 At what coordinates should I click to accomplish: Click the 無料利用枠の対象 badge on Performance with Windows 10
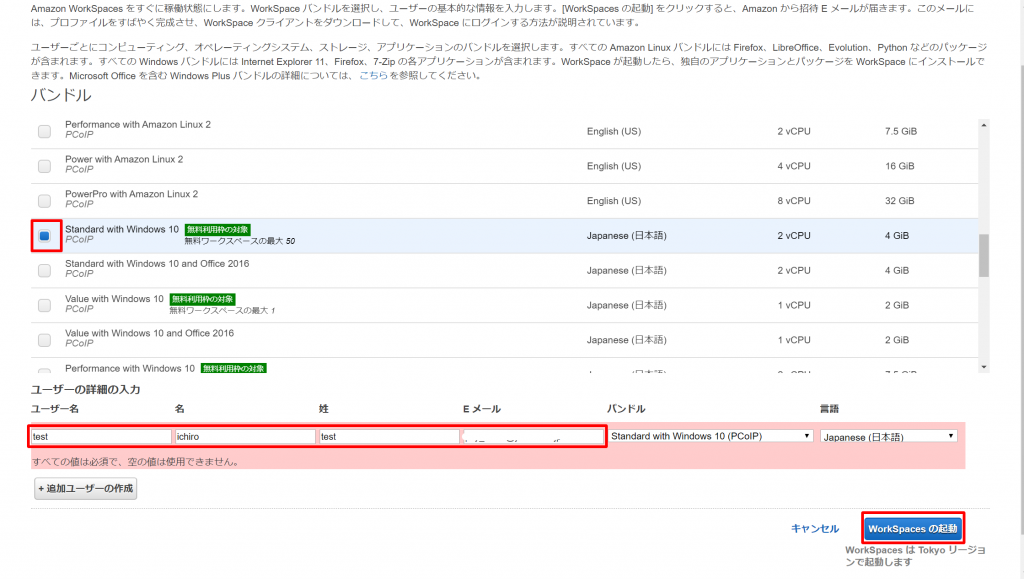pyautogui.click(x=233, y=368)
